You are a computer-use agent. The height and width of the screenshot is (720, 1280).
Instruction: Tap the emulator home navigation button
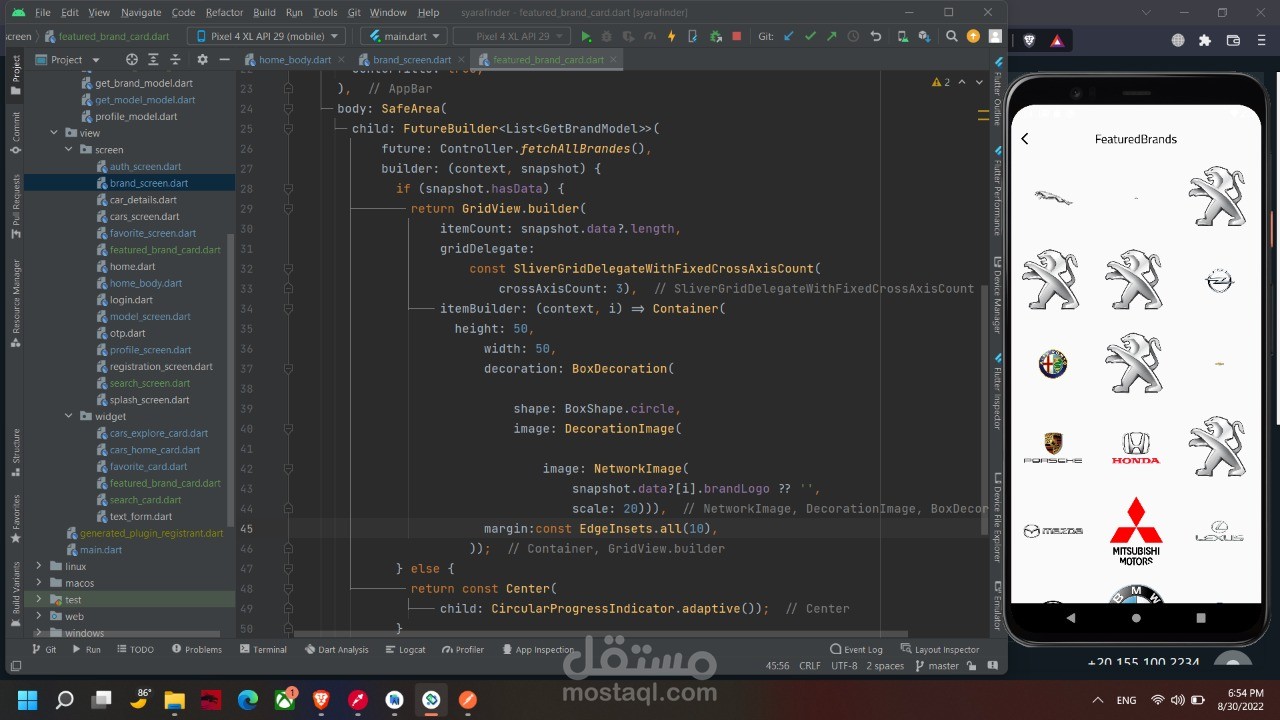click(x=1136, y=618)
